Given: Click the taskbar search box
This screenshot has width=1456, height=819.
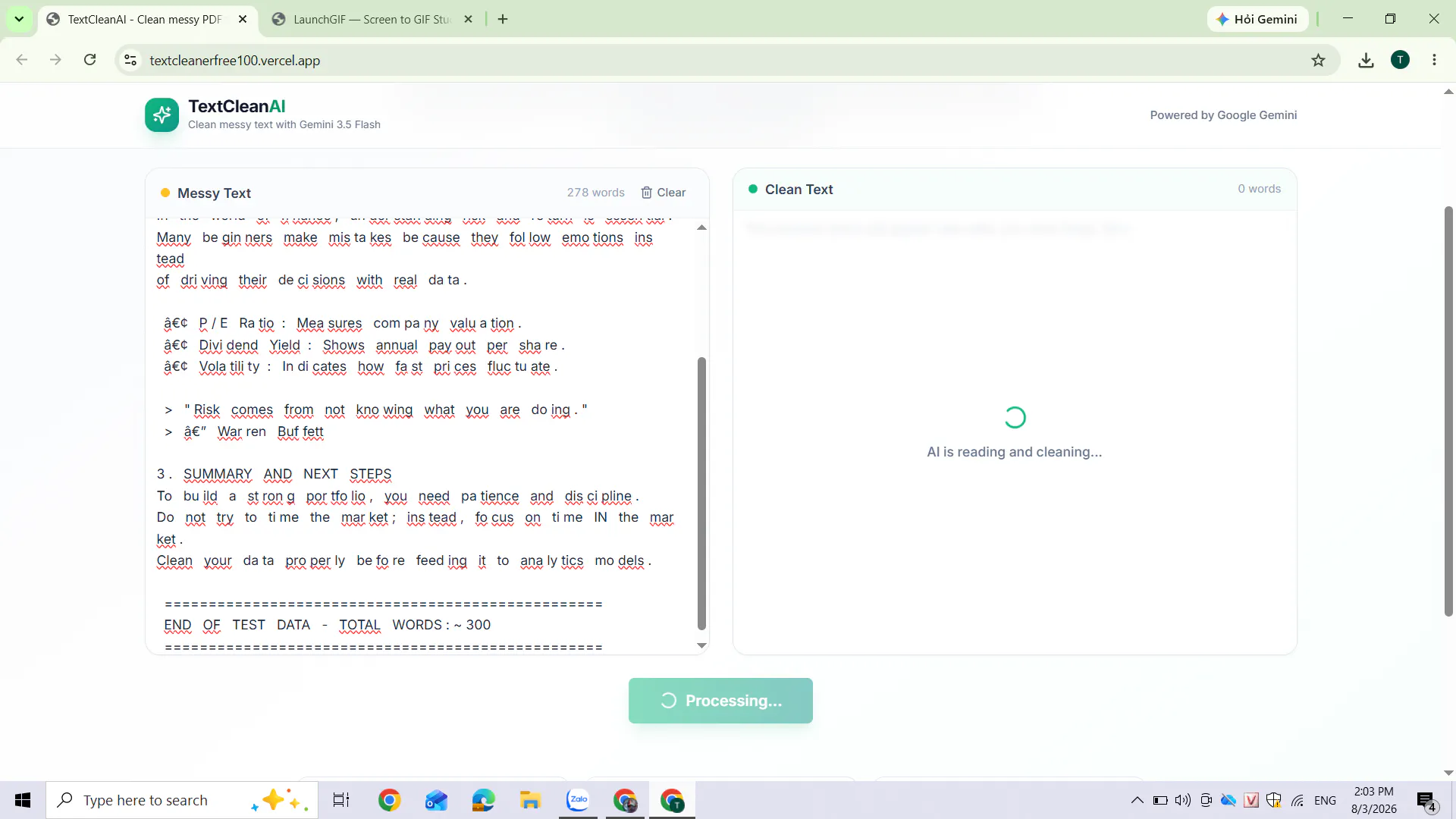Looking at the screenshot, I should pyautogui.click(x=182, y=800).
